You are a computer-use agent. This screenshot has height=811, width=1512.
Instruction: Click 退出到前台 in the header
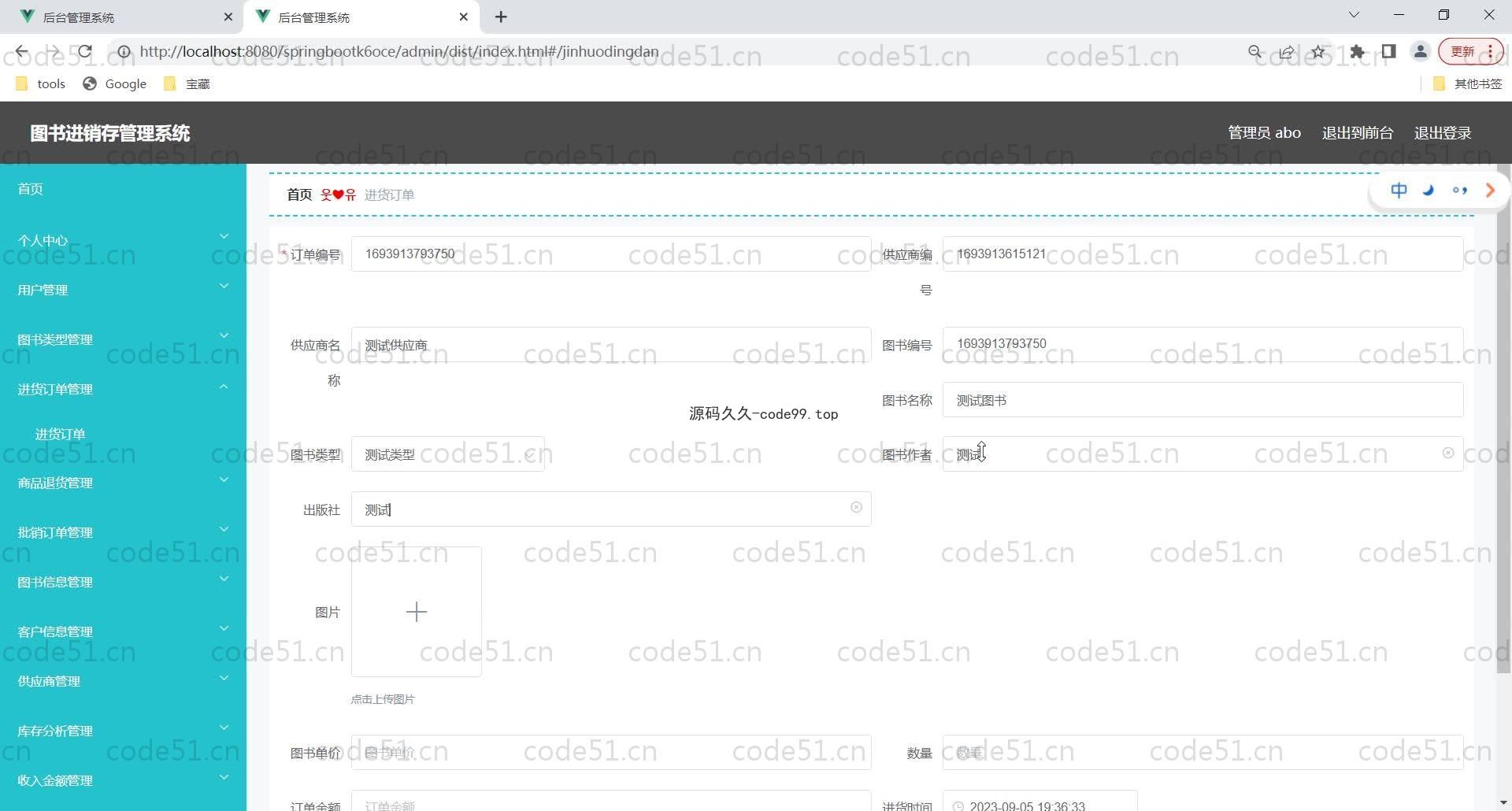click(1357, 133)
